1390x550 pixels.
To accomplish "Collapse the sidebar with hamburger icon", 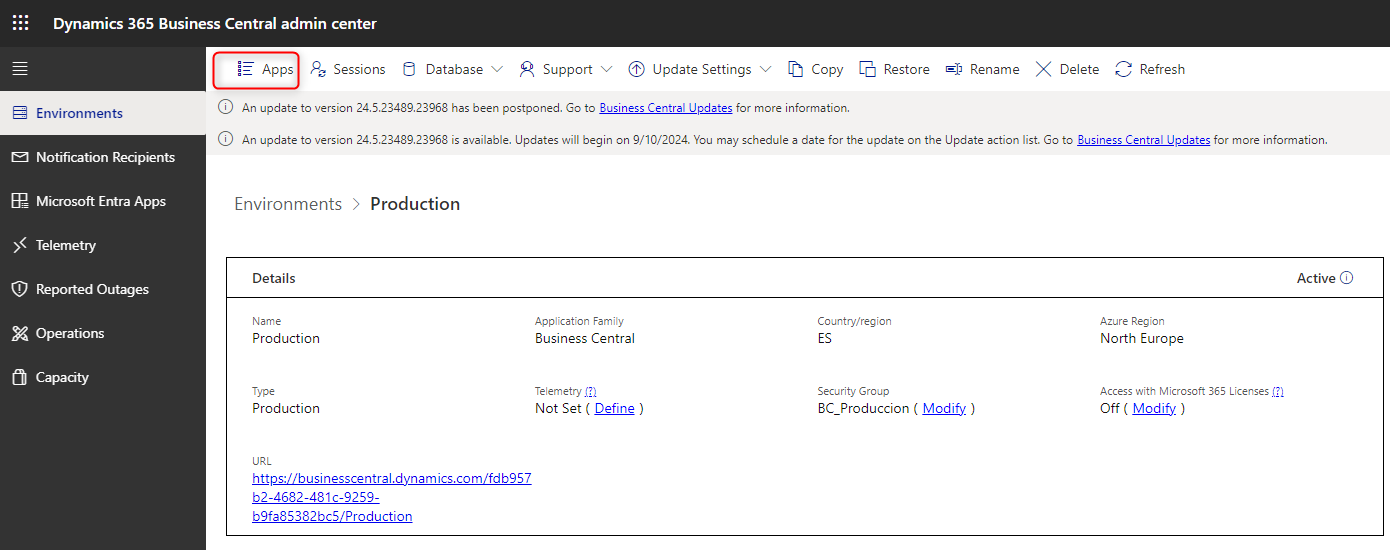I will point(20,69).
